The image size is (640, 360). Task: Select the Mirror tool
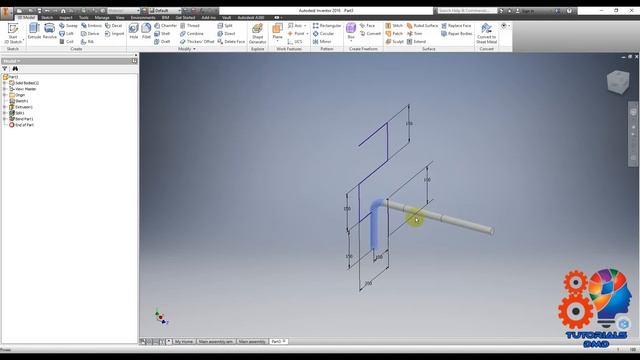click(x=322, y=42)
